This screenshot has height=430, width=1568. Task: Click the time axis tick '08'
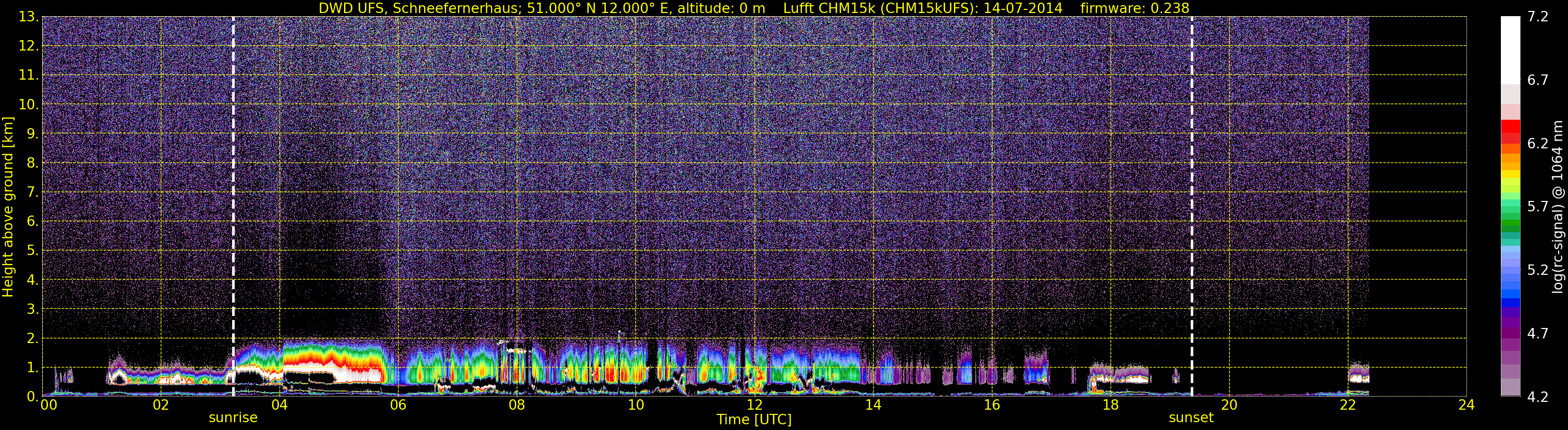pos(517,406)
